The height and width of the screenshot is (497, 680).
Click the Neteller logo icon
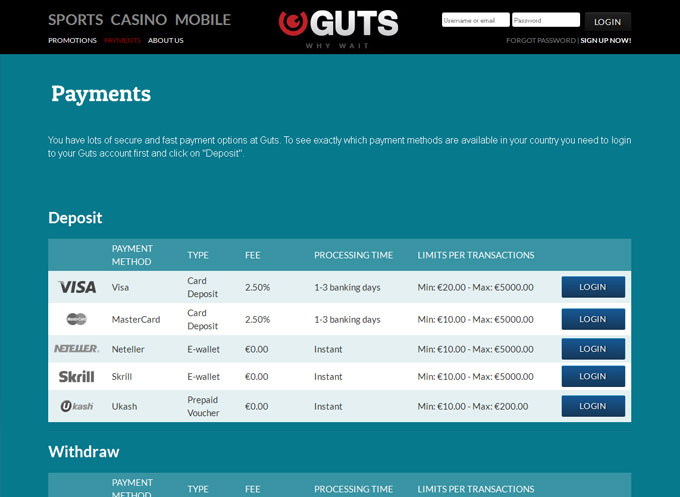(x=76, y=349)
